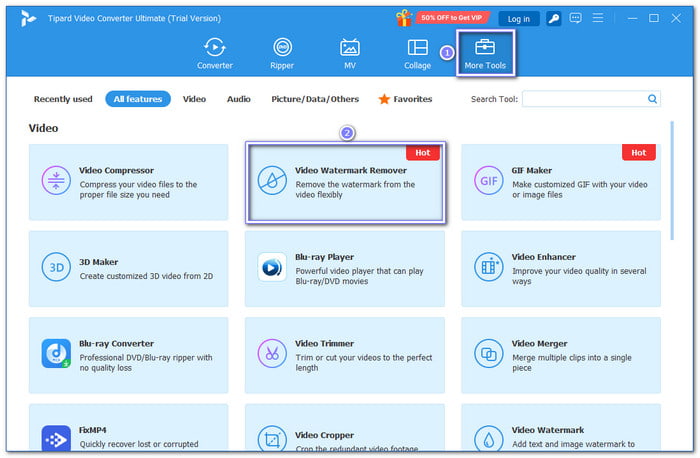Click 'Create customized 3D video from 2D' text
Image resolution: width=700 pixels, height=458 pixels.
coord(146,276)
